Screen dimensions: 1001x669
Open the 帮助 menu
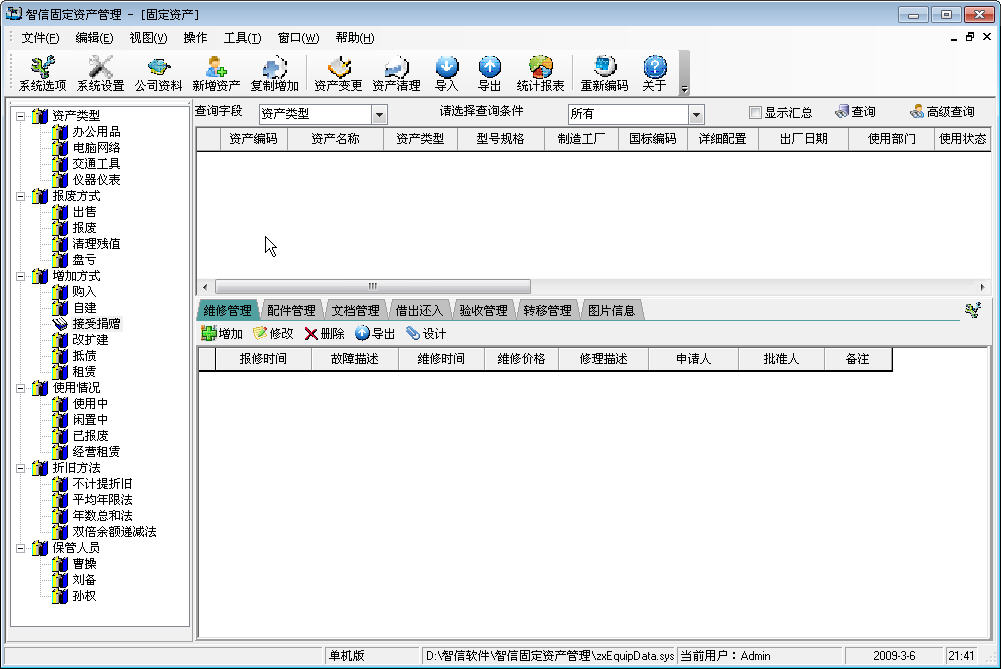coord(354,38)
